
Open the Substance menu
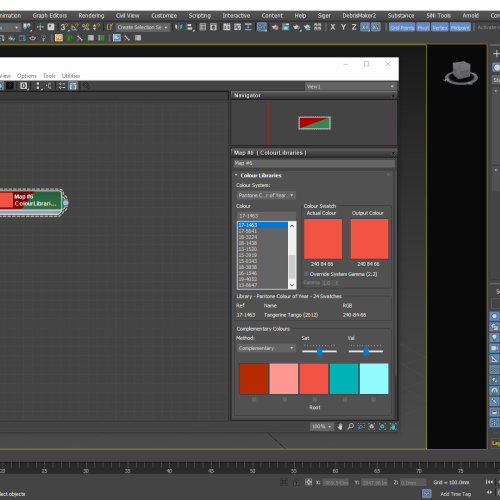tap(401, 15)
